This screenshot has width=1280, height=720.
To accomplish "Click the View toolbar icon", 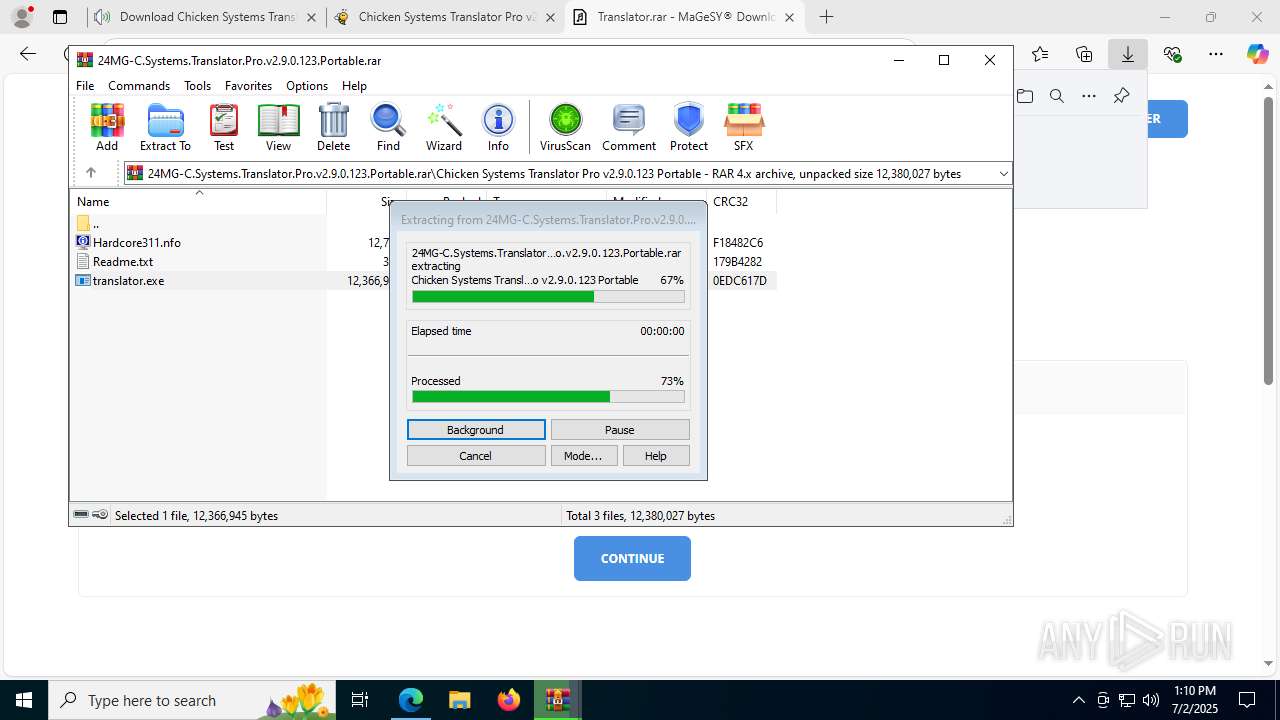I will pos(278,127).
